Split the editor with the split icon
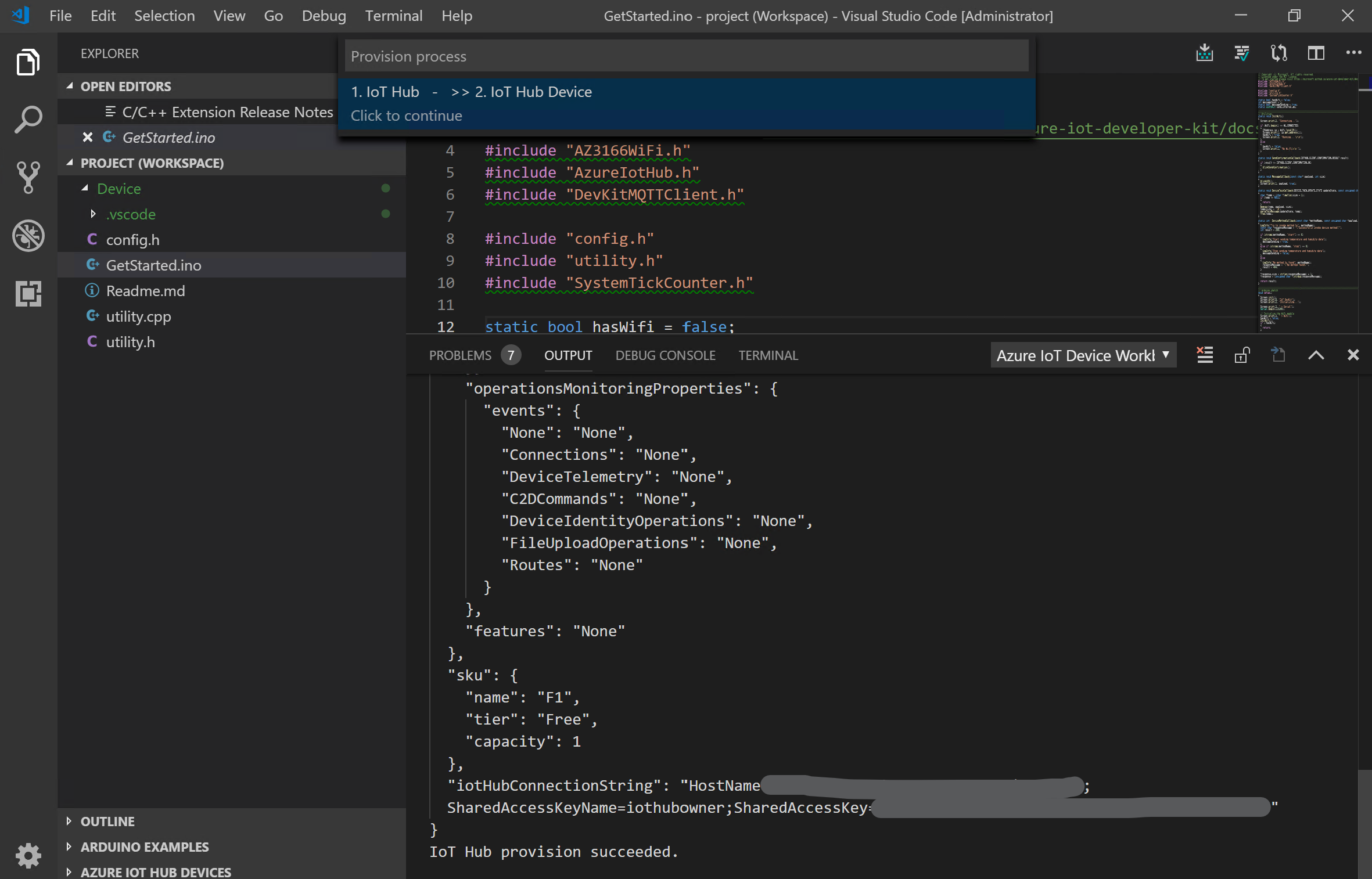The image size is (1372, 879). coord(1316,53)
